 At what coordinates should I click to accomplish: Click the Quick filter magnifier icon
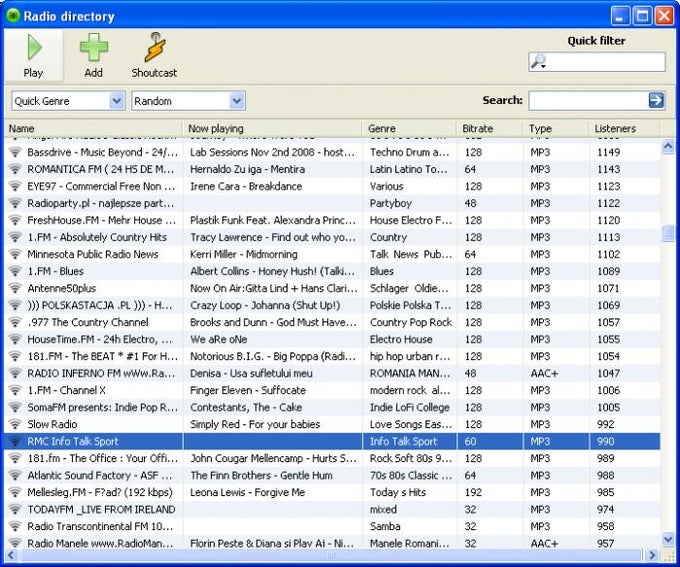(x=539, y=62)
